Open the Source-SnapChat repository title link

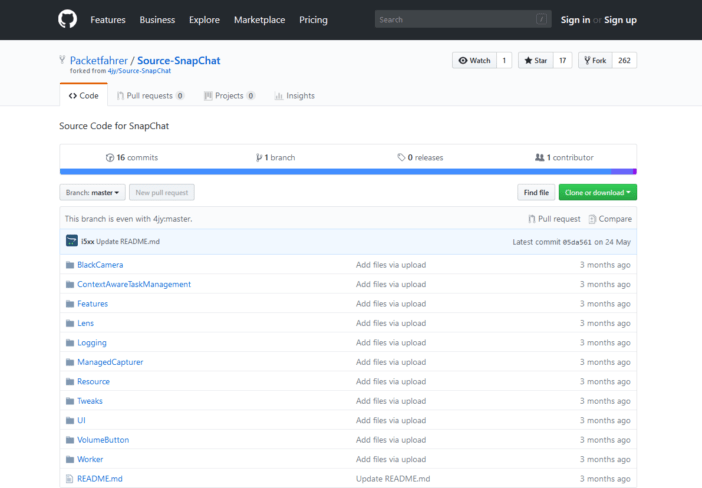[x=179, y=60]
